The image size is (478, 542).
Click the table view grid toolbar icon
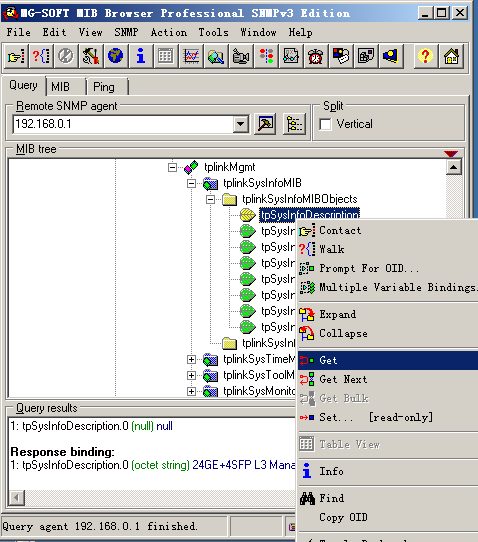[x=166, y=56]
